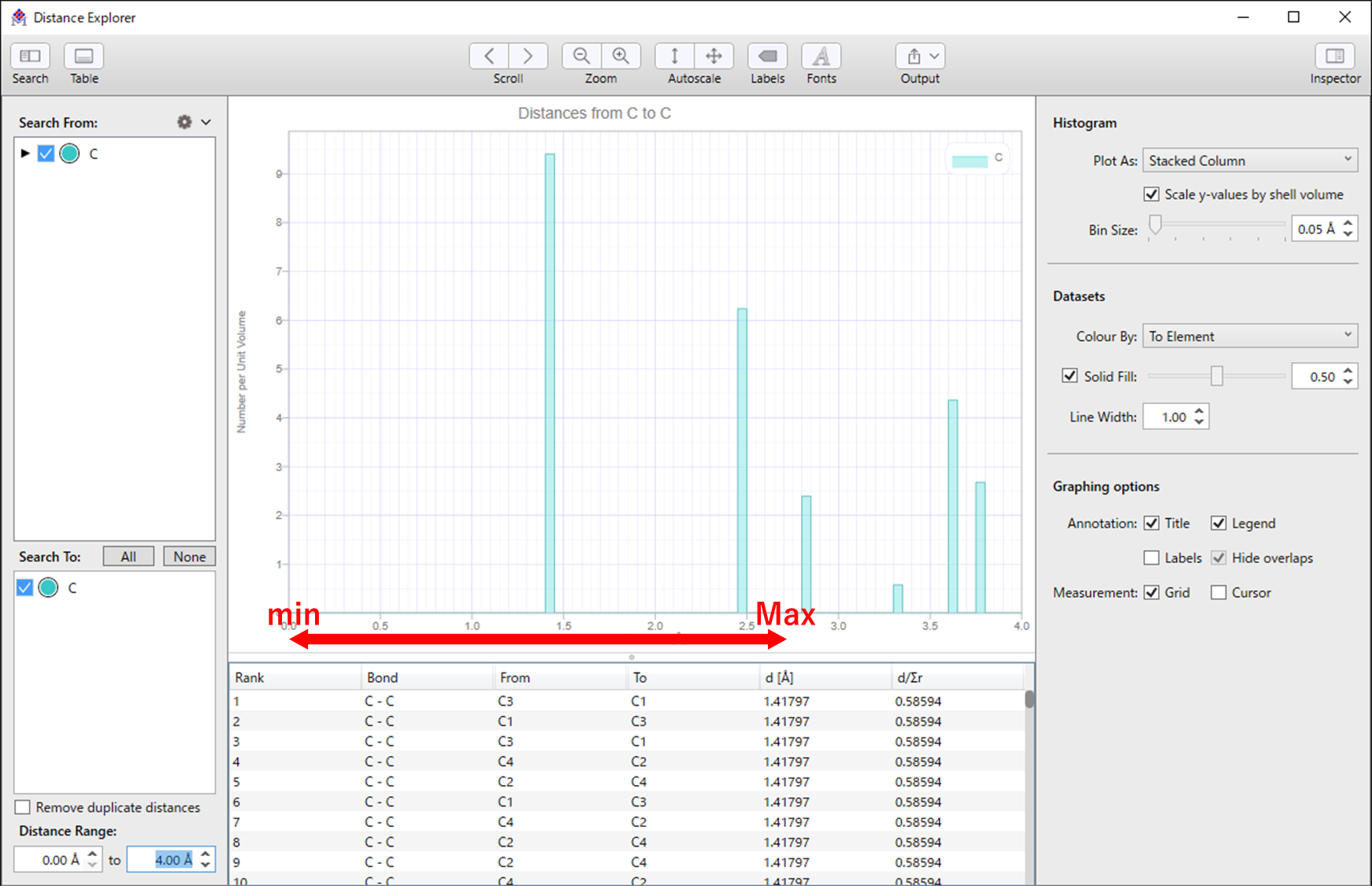This screenshot has height=886, width=1372.
Task: Zoom in using the magnifier plus icon
Action: tap(621, 57)
